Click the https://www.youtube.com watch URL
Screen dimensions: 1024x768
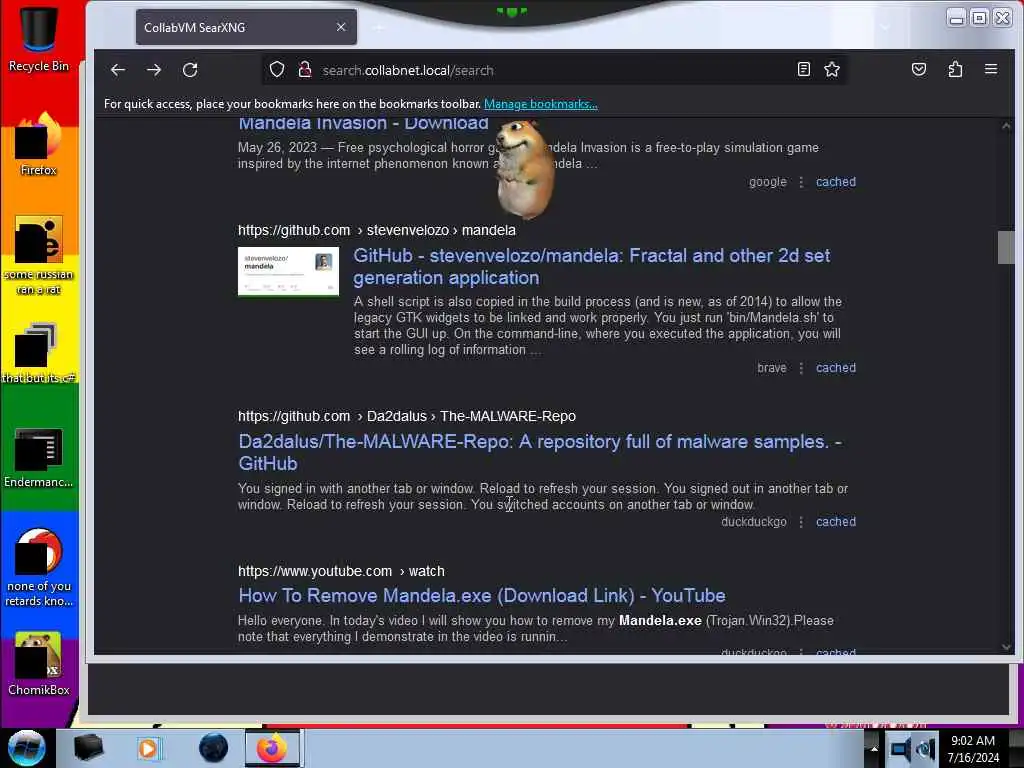point(341,571)
